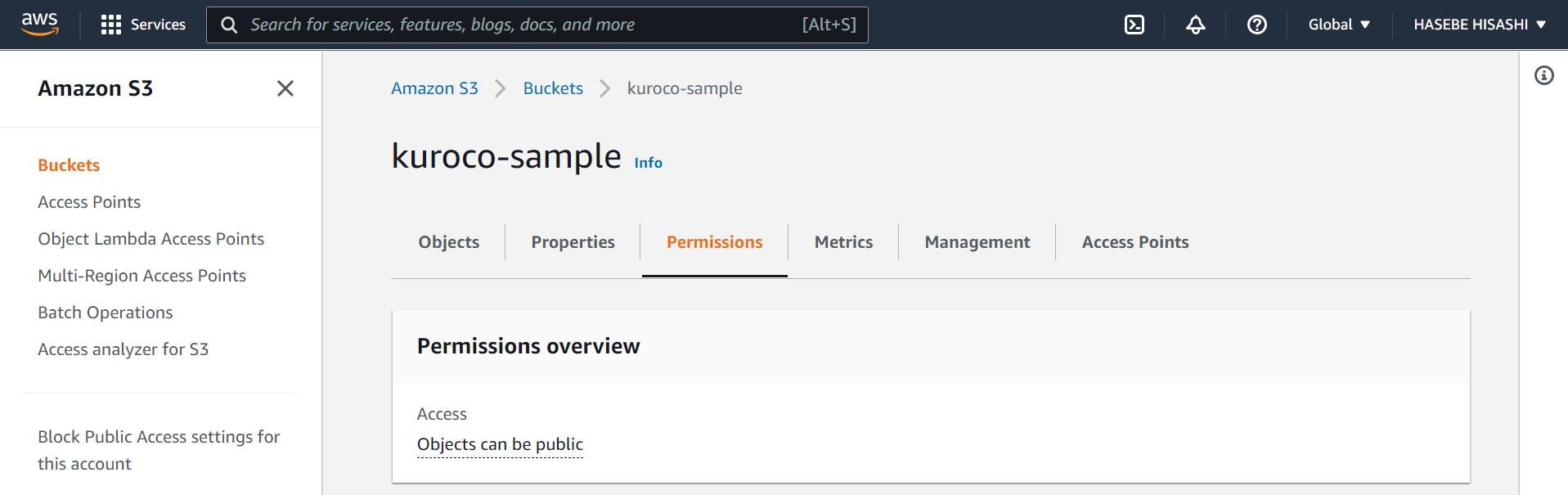Open the Services grid menu
The image size is (1568, 495).
click(x=143, y=25)
